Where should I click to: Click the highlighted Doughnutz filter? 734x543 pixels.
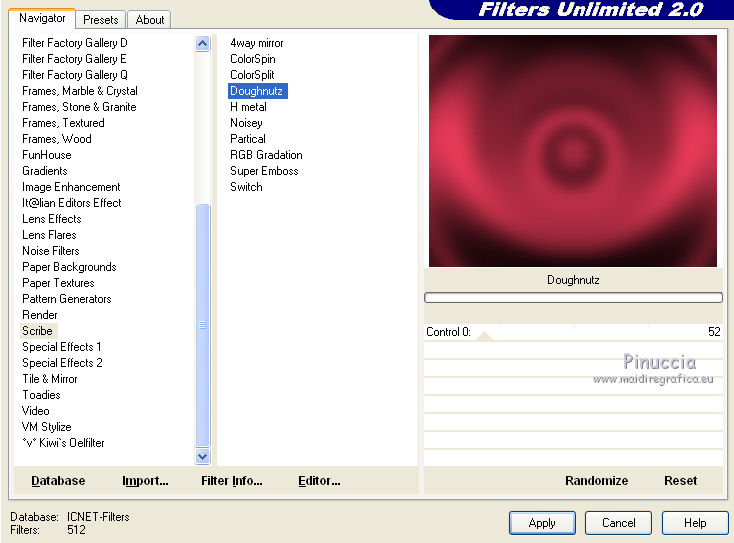pos(257,91)
